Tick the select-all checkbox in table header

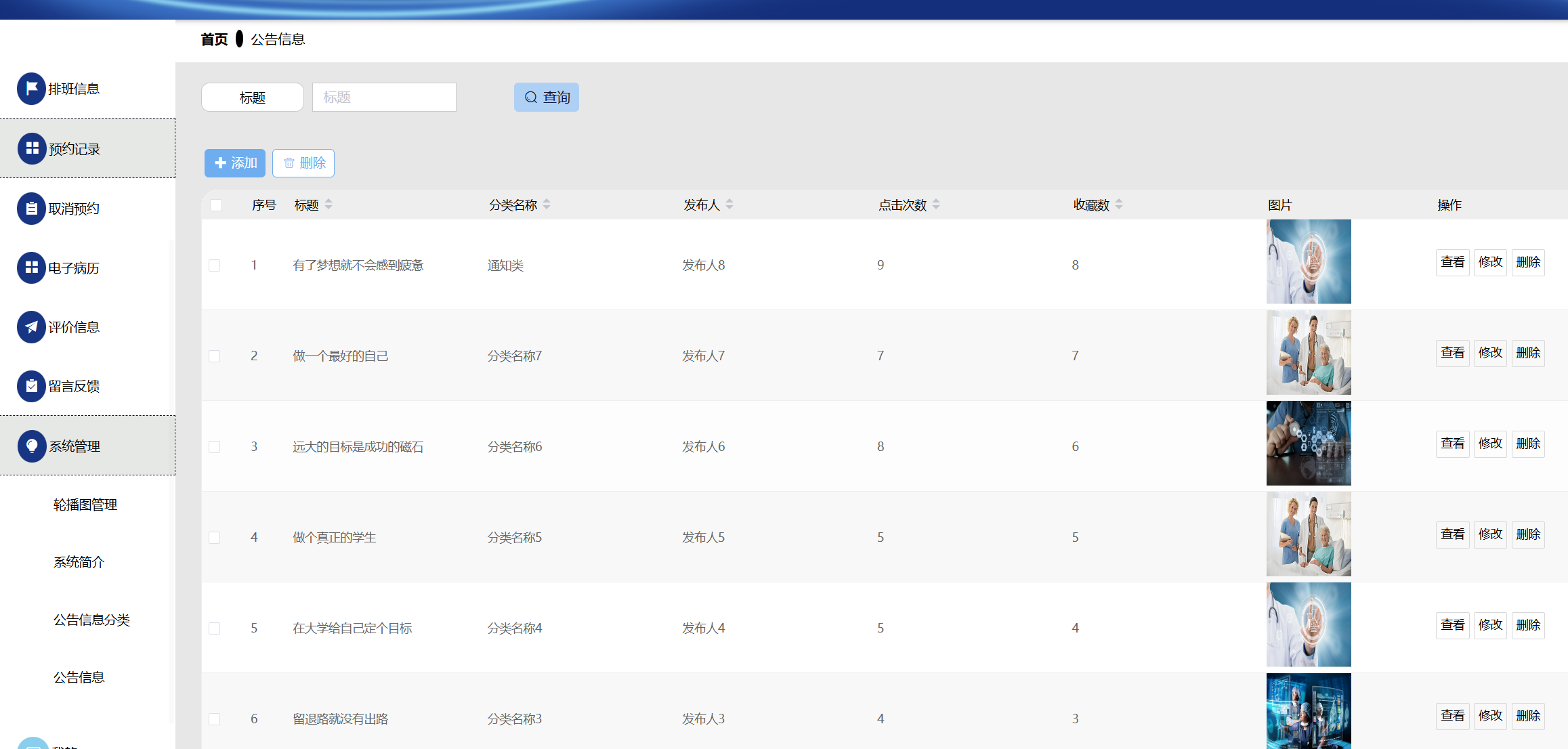coord(216,205)
